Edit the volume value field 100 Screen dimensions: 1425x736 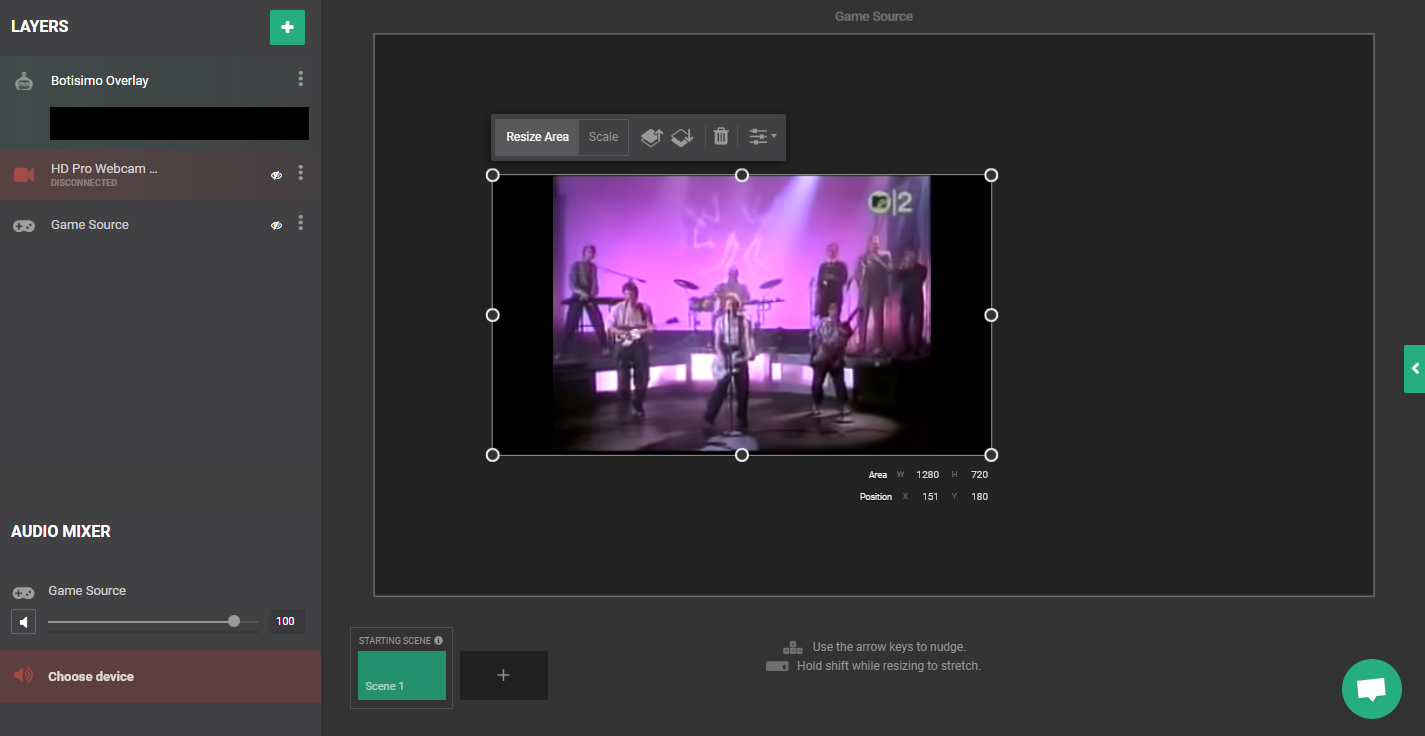[286, 621]
